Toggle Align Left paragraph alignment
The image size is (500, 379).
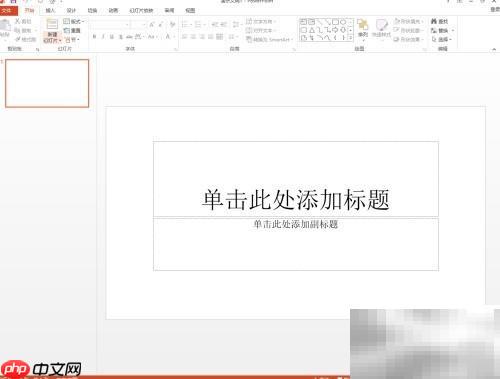[x=184, y=37]
